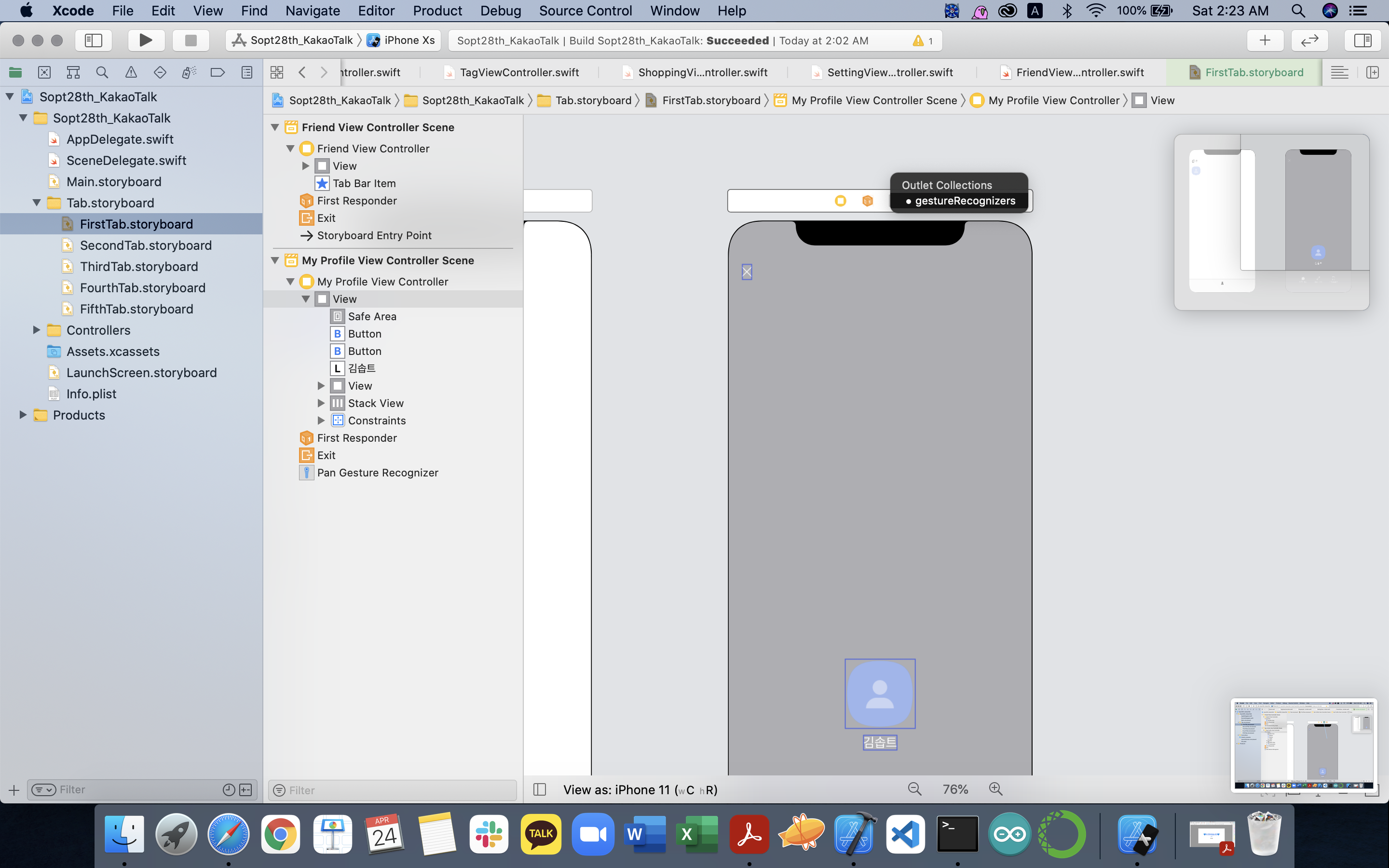Toggle the document outline sidebar button
Screen dimensions: 1389x868
540,789
